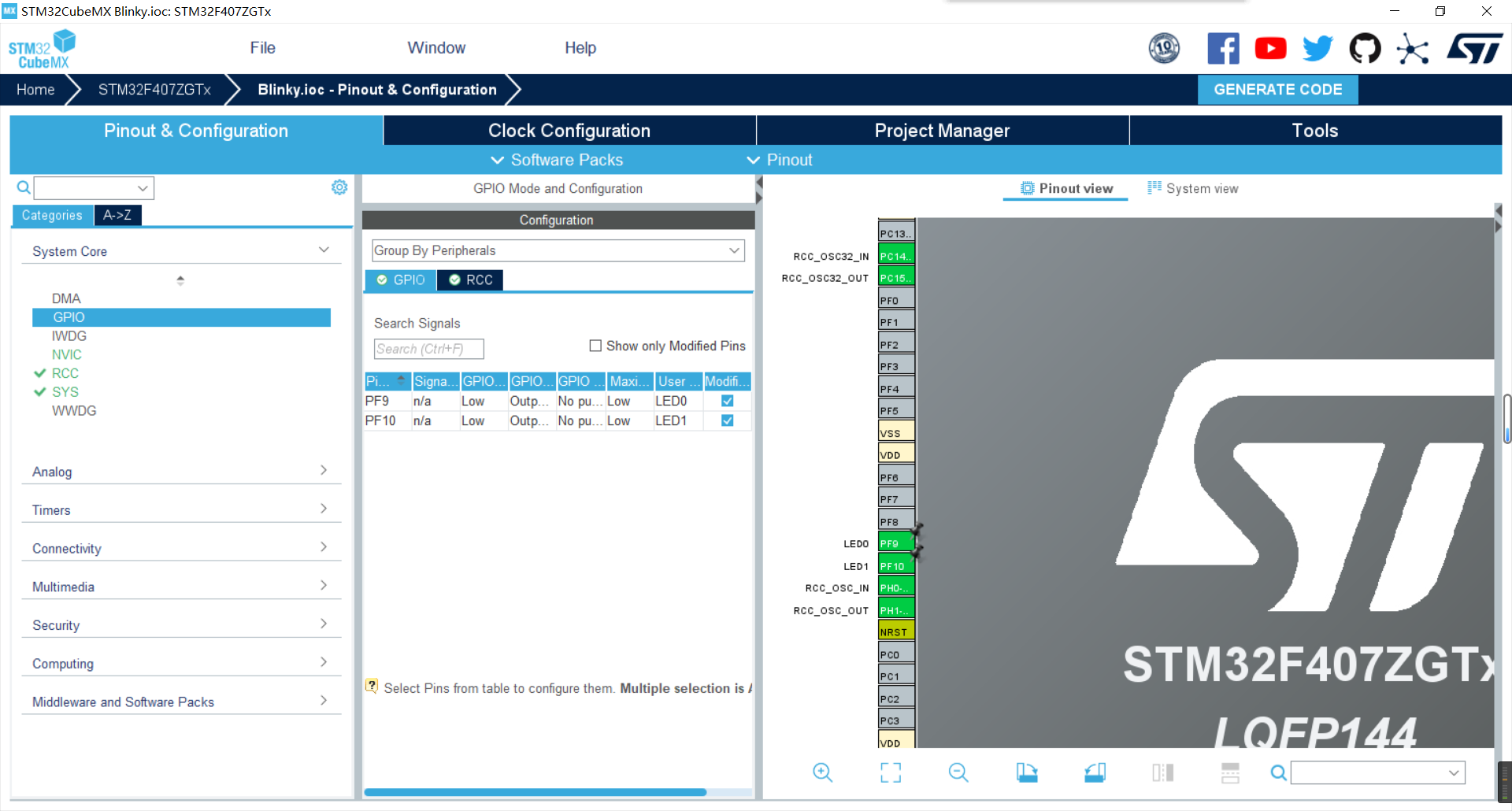Select pin PH0 on the chip

click(896, 587)
